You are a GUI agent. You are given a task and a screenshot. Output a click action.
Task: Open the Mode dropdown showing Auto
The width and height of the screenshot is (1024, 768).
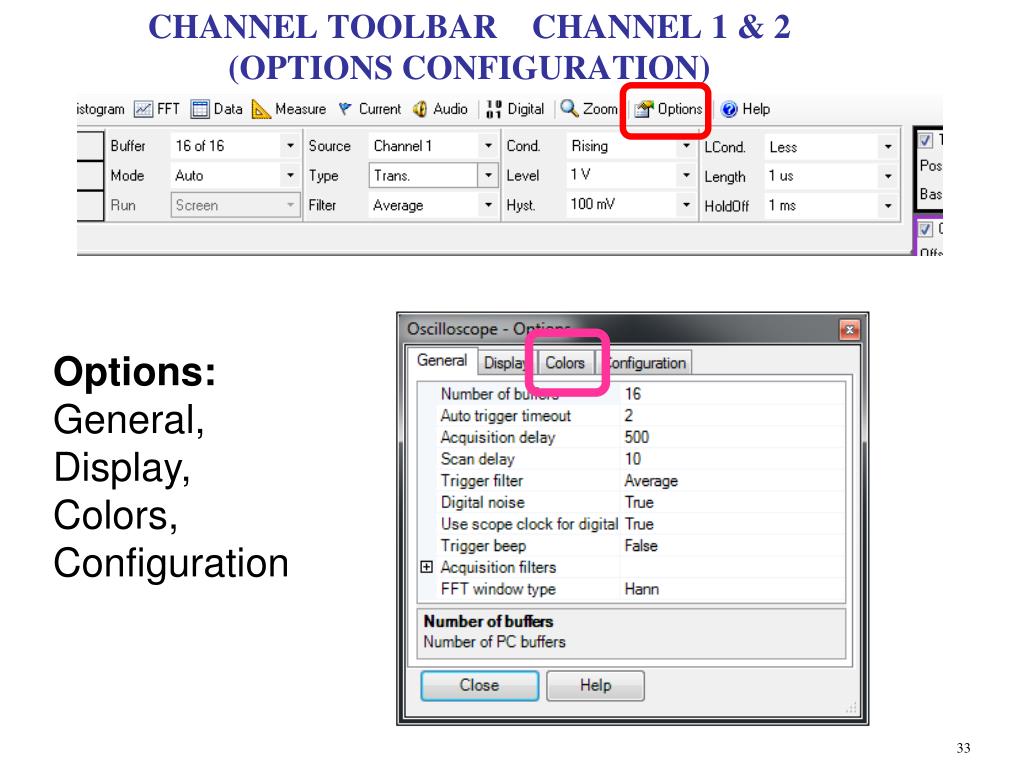(234, 176)
